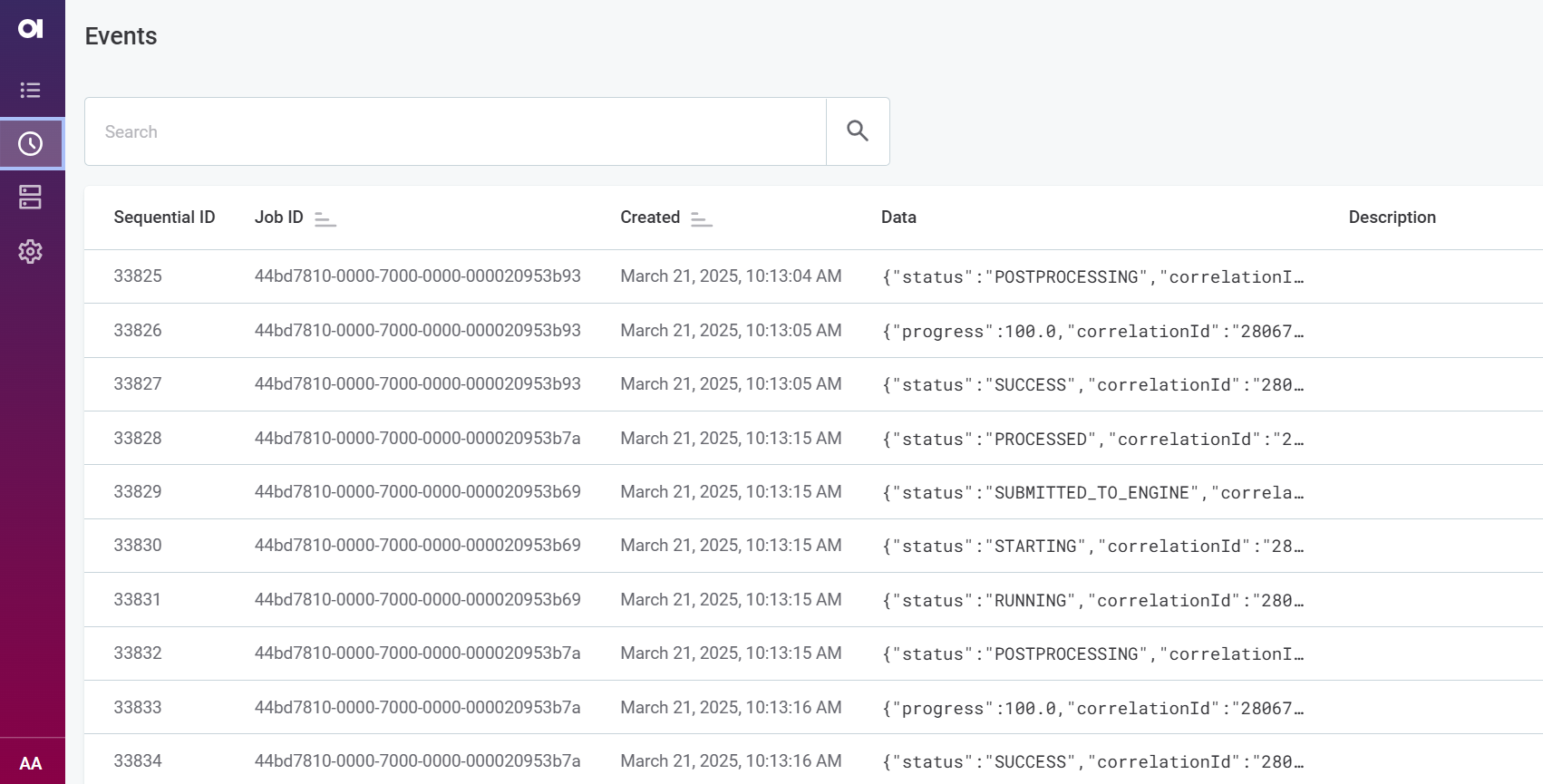Click the Description column header
Image resolution: width=1543 pixels, height=784 pixels.
tap(1392, 218)
